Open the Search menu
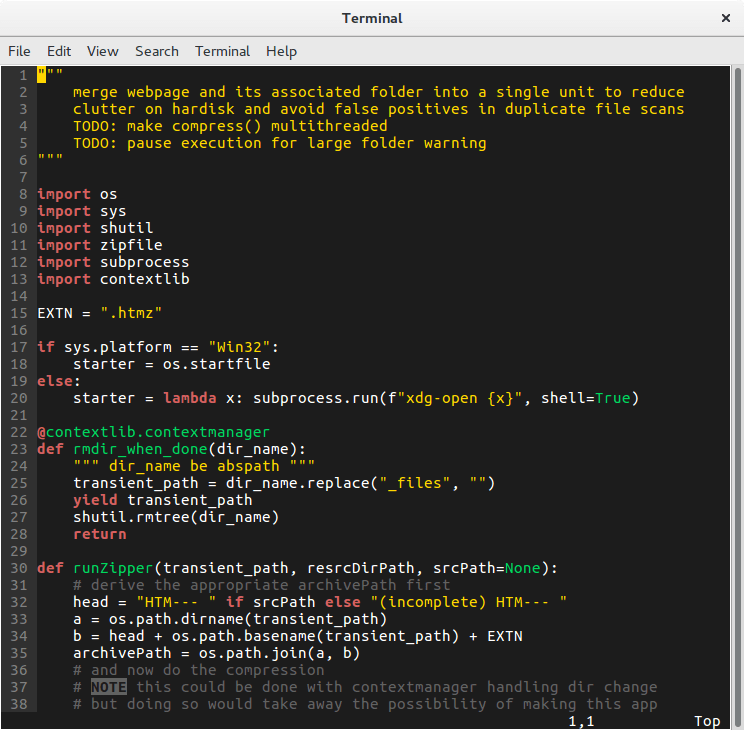The image size is (744, 730). 157,51
